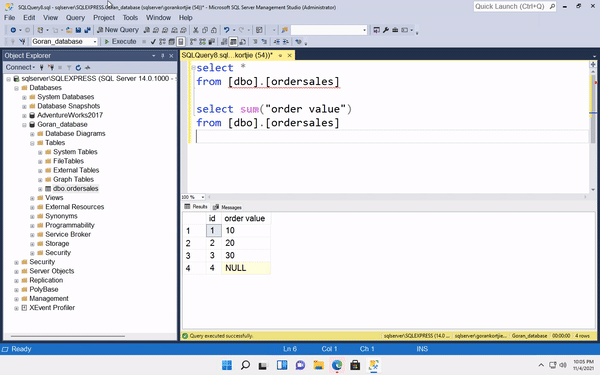Open the Query menu

pos(75,18)
